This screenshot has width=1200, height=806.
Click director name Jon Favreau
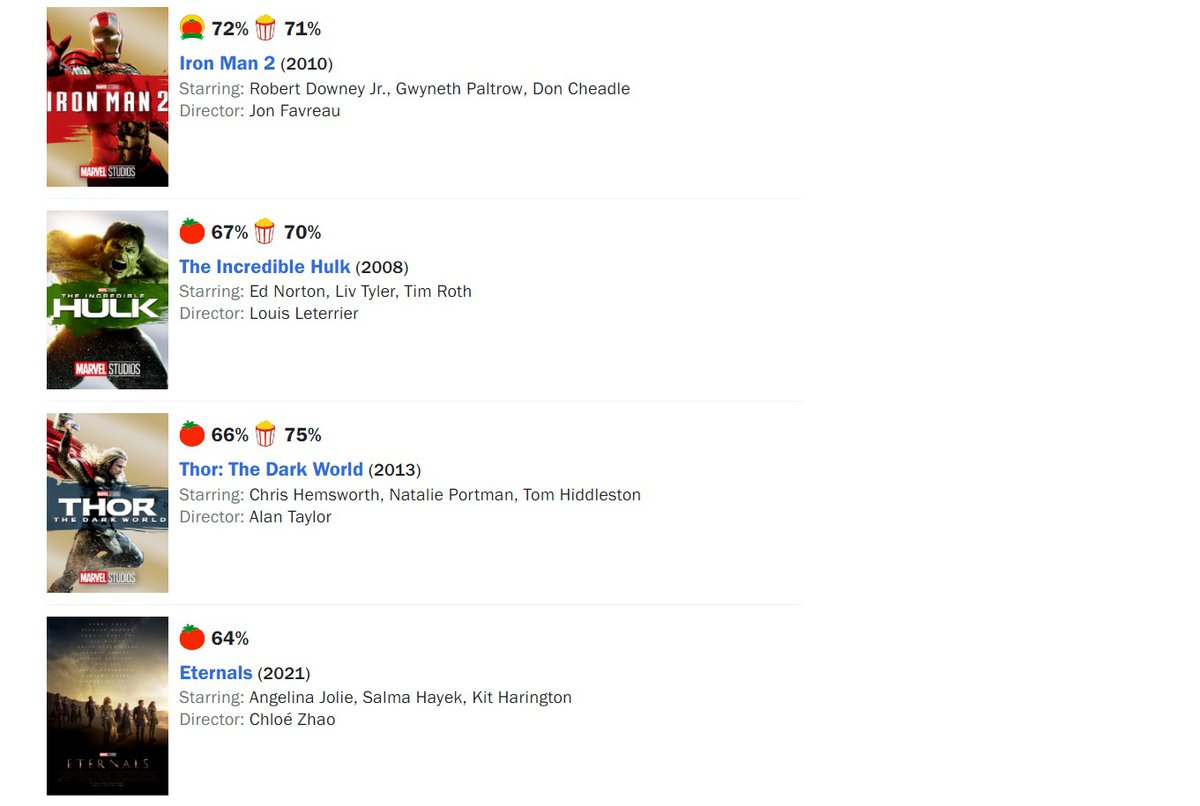pos(294,111)
